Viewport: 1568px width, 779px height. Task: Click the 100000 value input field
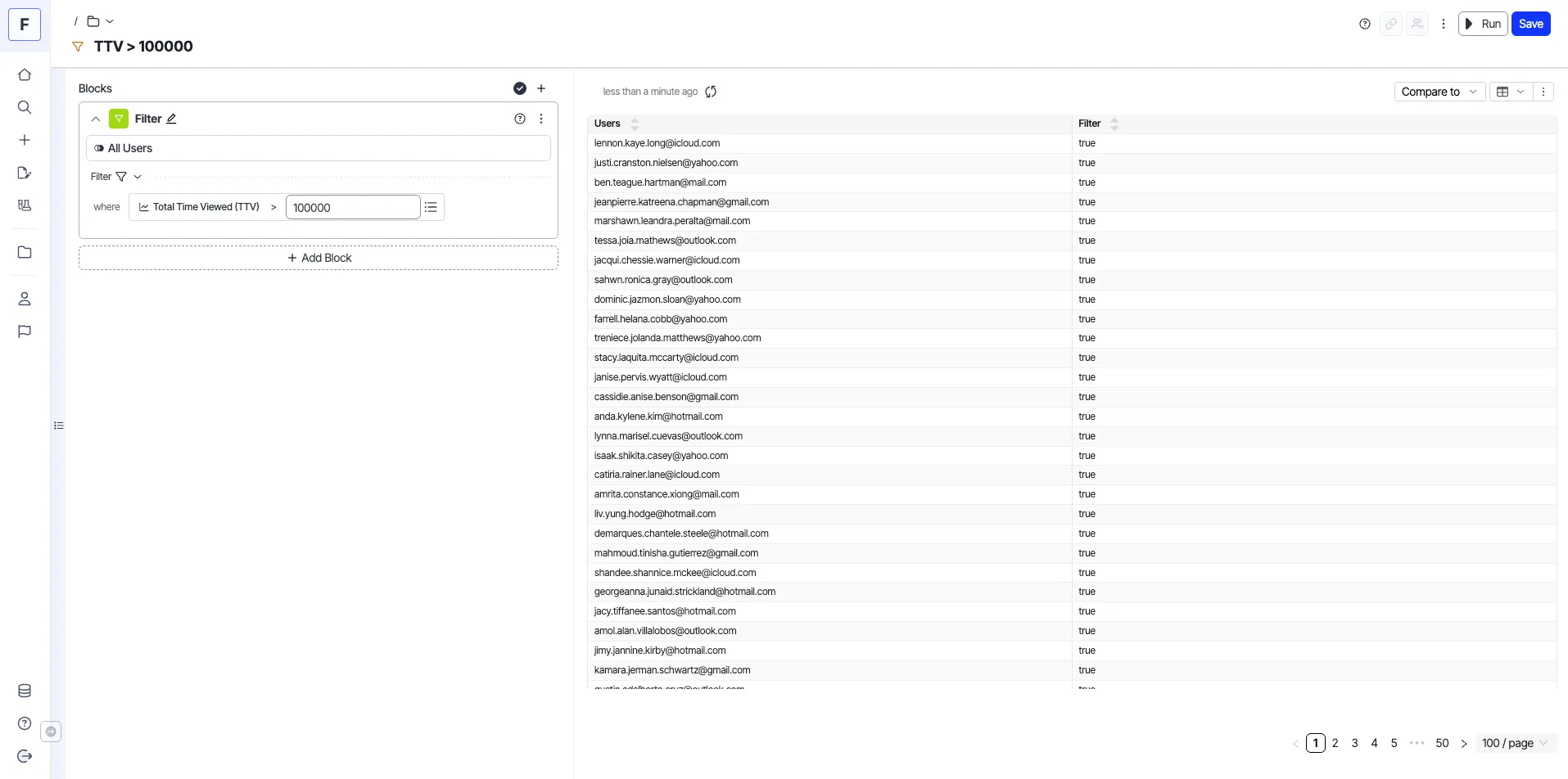tap(353, 207)
